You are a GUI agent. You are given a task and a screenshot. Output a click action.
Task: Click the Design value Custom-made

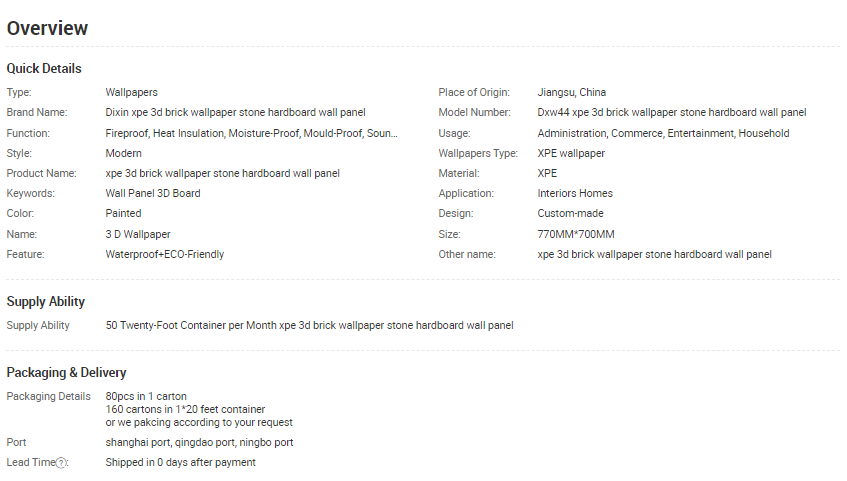pyautogui.click(x=570, y=213)
